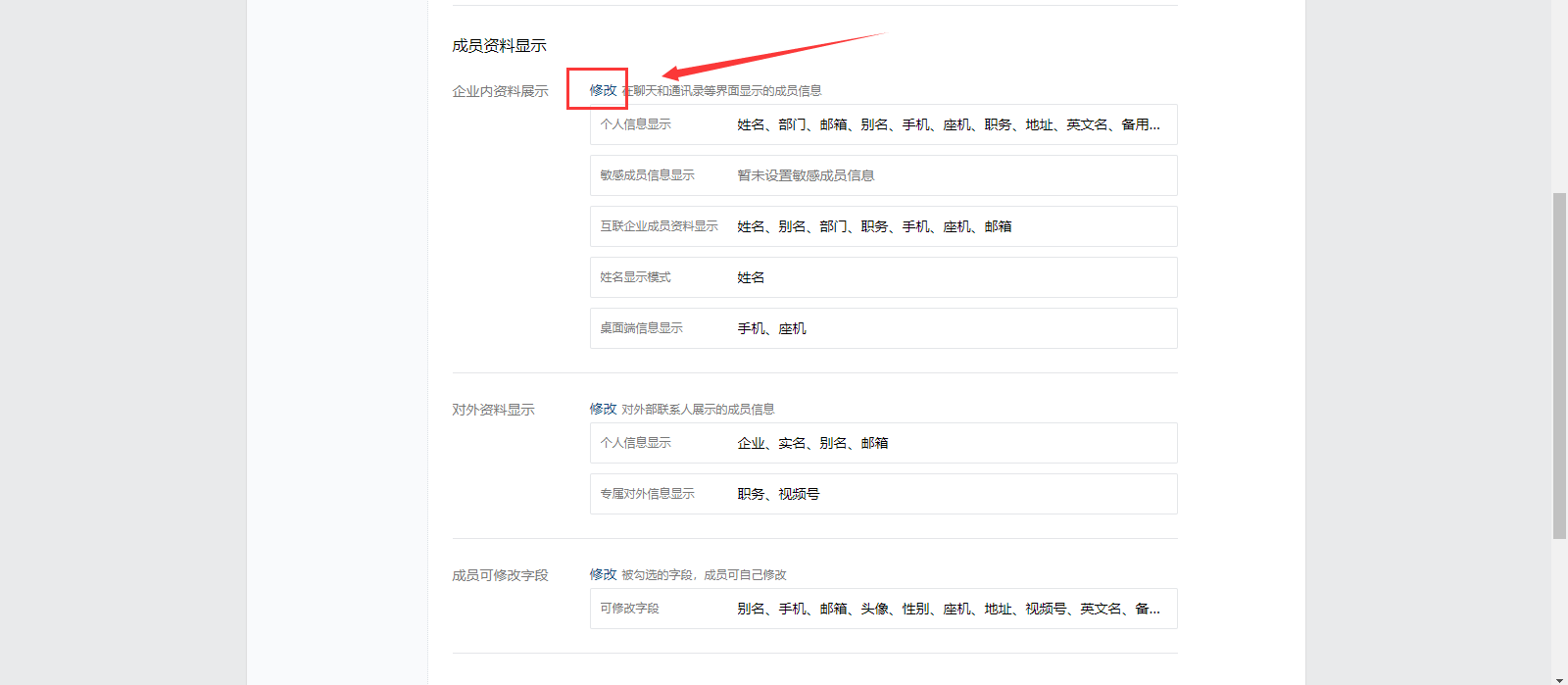Click the vertical scrollbar thumb
This screenshot has width=1568, height=685.
click(x=1559, y=365)
